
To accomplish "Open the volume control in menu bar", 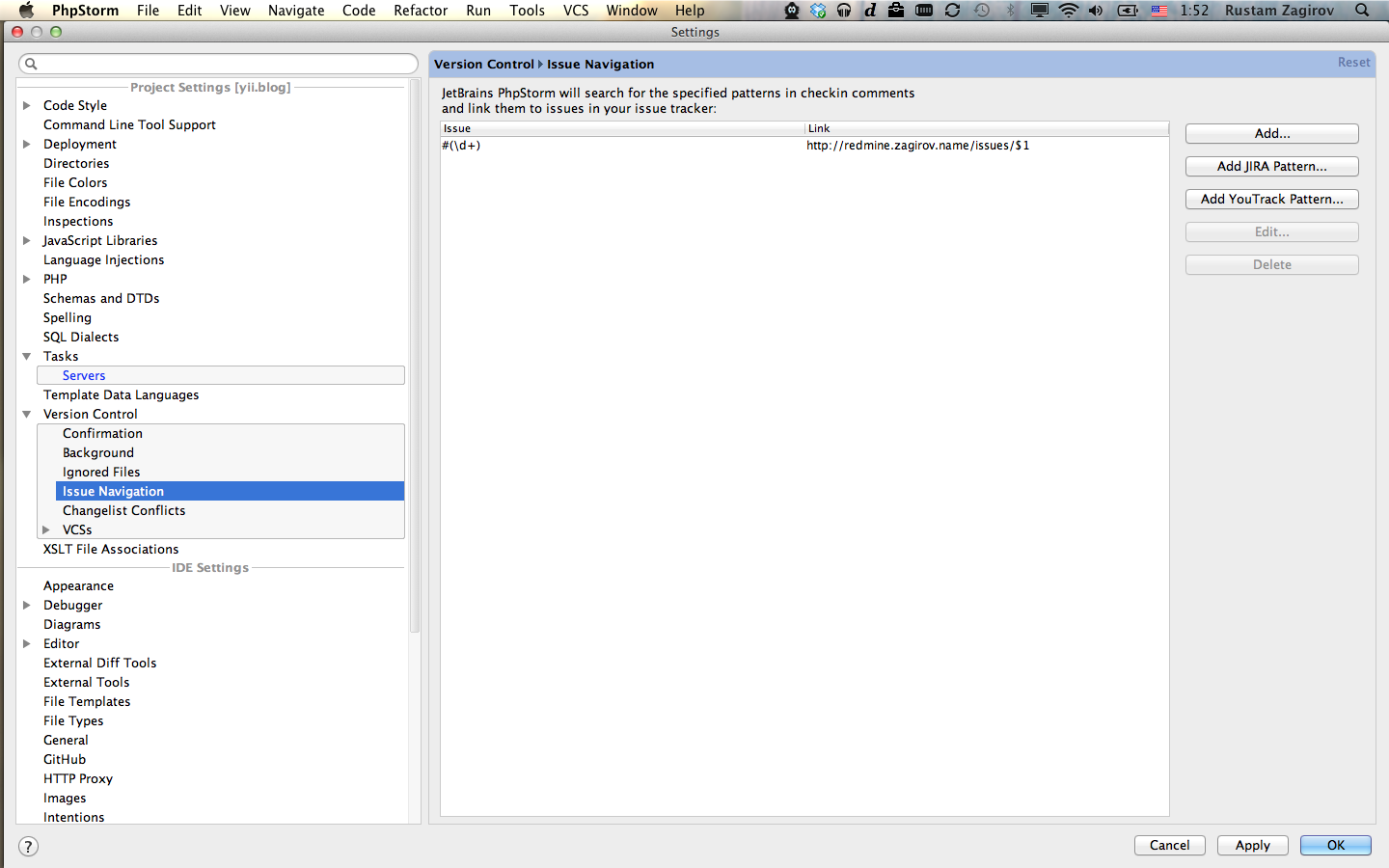I will coord(1096,11).
